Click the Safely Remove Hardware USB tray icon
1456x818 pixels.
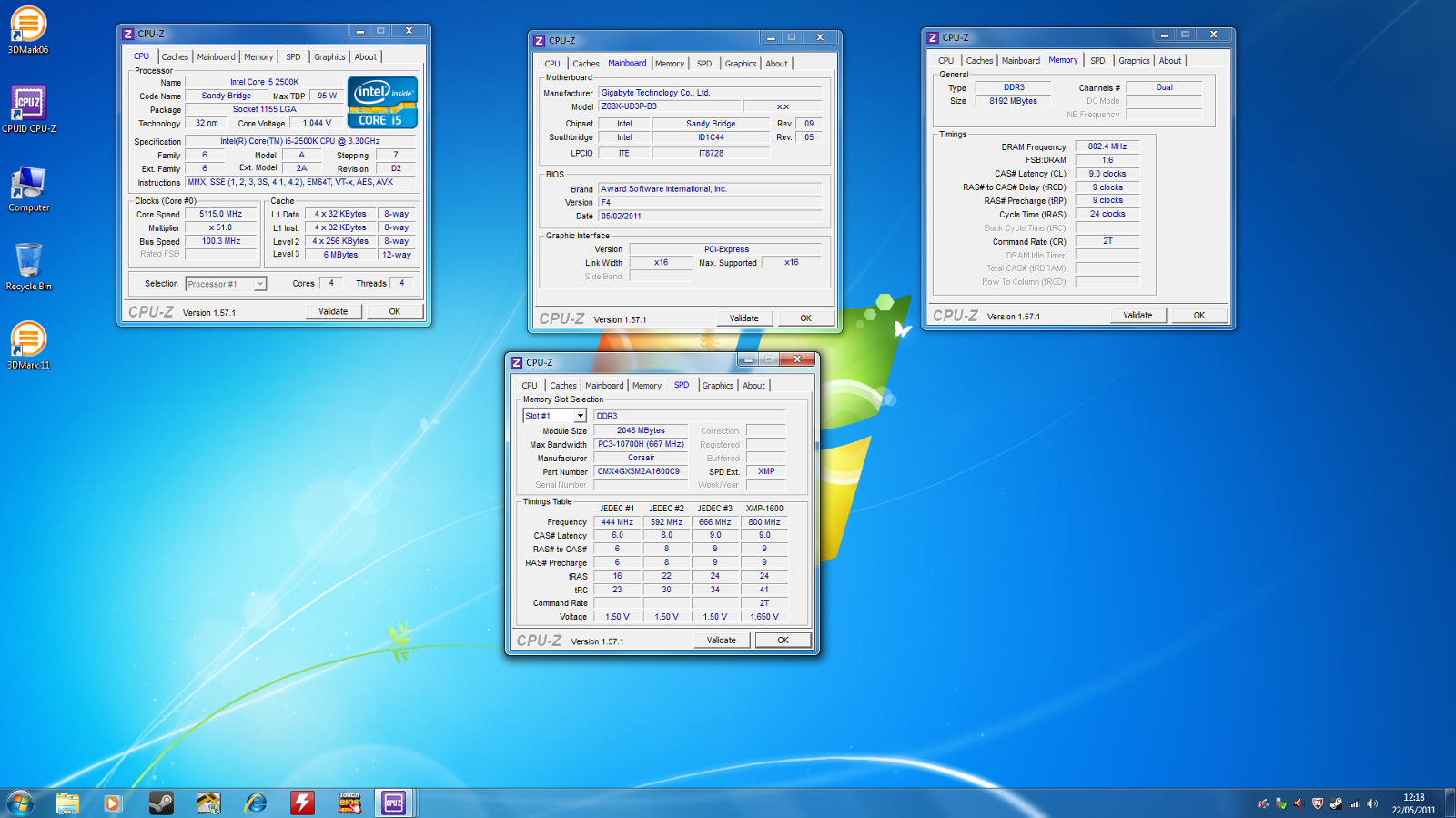1280,803
